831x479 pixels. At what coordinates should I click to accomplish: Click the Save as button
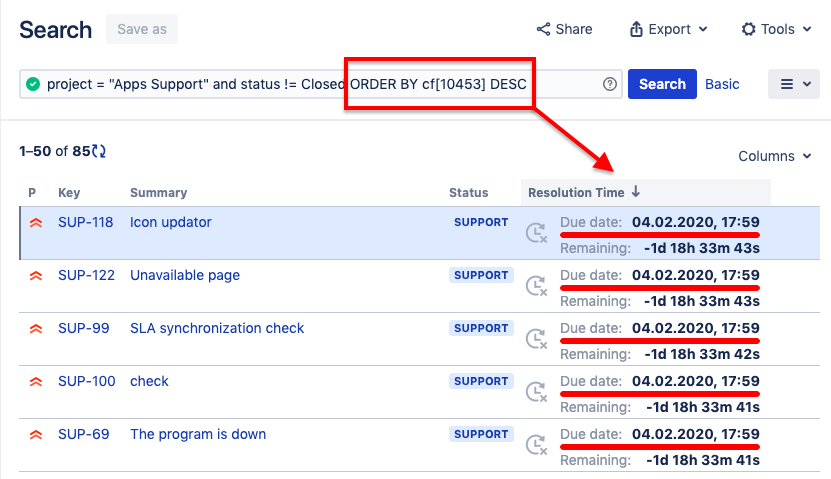click(142, 30)
